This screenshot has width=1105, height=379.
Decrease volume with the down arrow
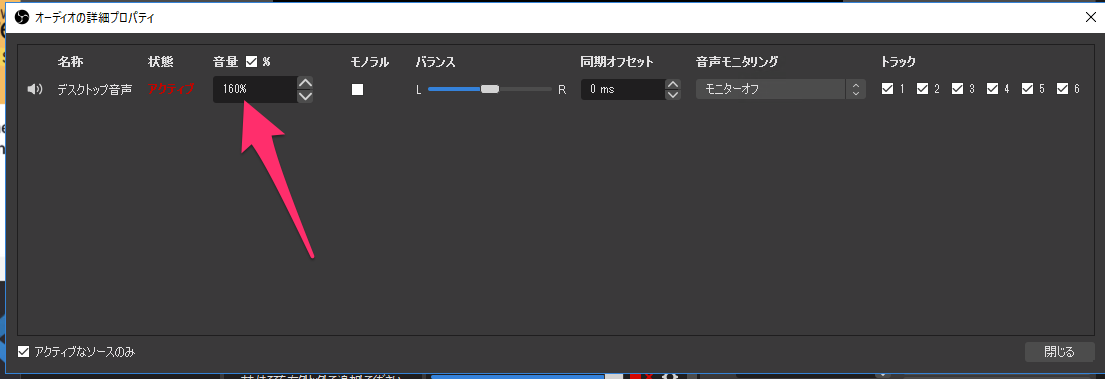[x=305, y=97]
